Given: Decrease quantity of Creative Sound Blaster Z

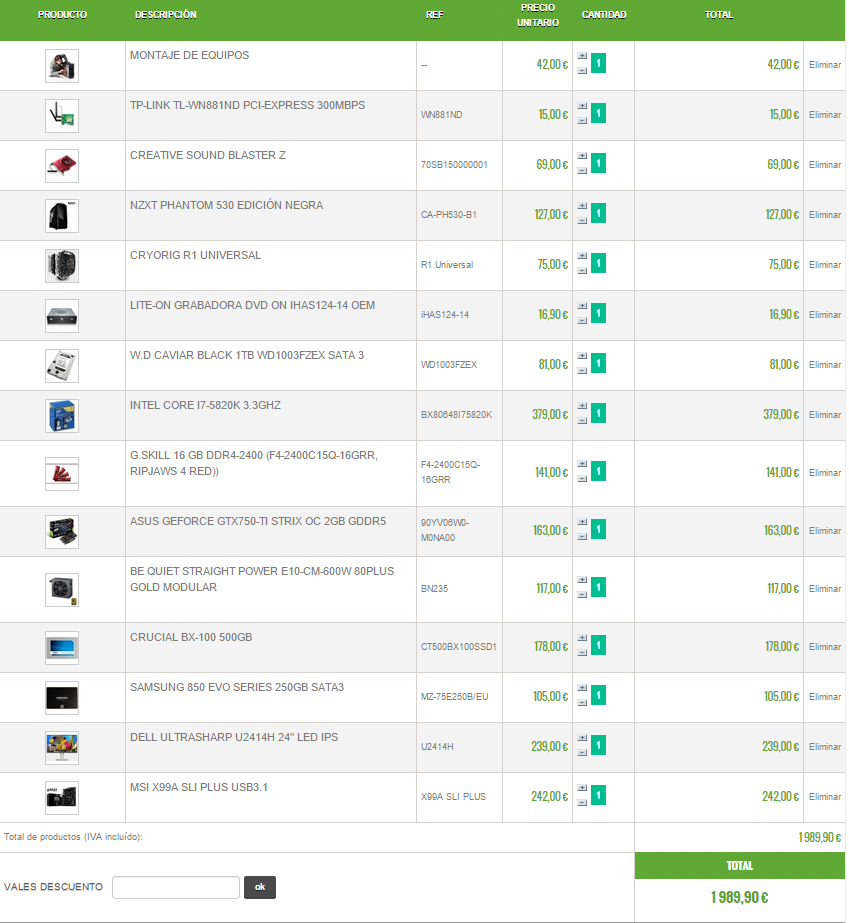Looking at the screenshot, I should pyautogui.click(x=582, y=171).
